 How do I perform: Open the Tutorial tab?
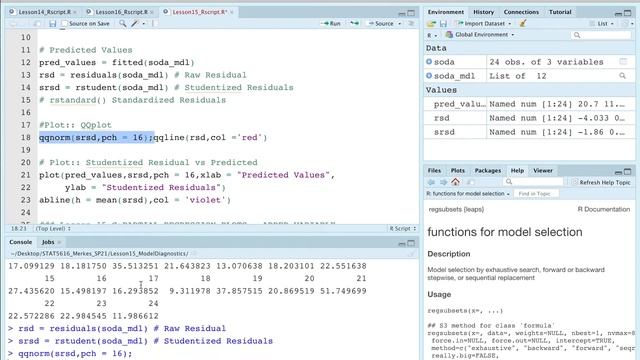[560, 12]
